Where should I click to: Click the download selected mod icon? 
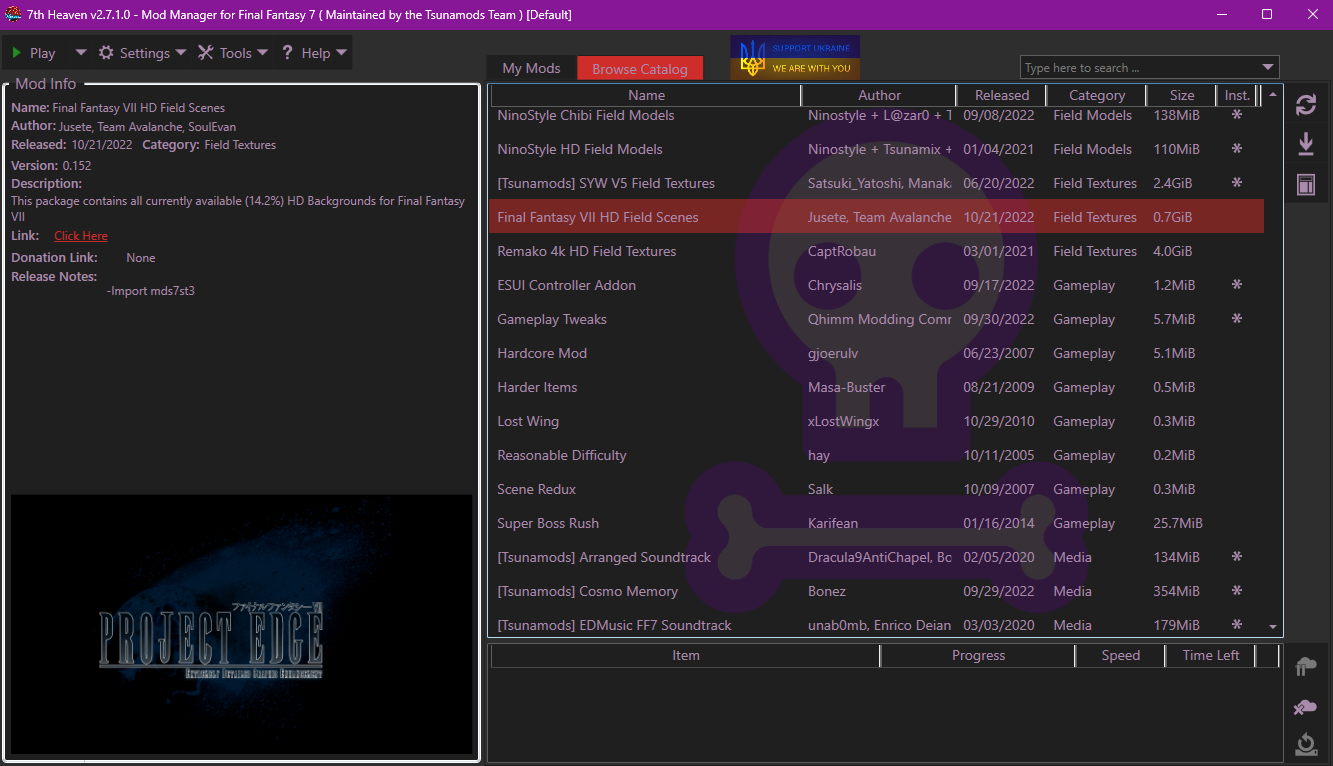coord(1305,145)
